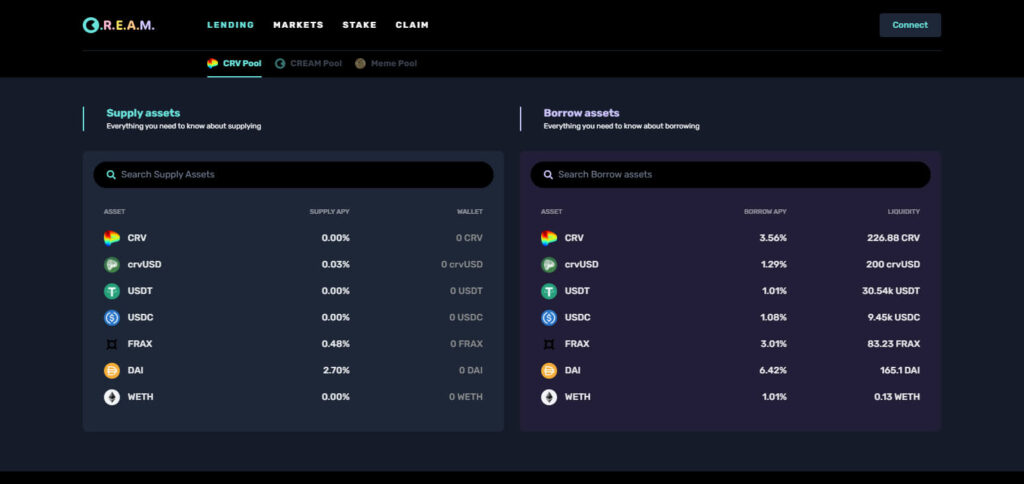Viewport: 1024px width, 484px height.
Task: Click the Supply assets heading
Action: coord(143,113)
